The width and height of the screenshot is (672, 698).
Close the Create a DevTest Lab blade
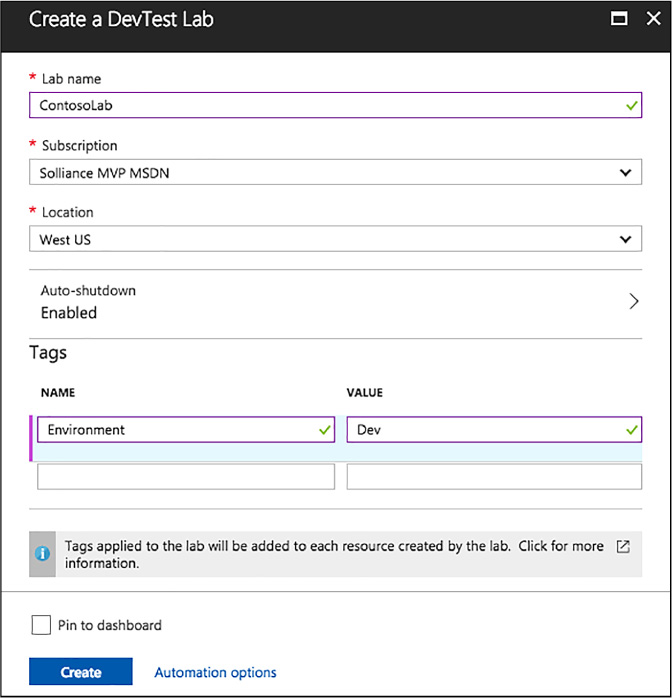(653, 19)
